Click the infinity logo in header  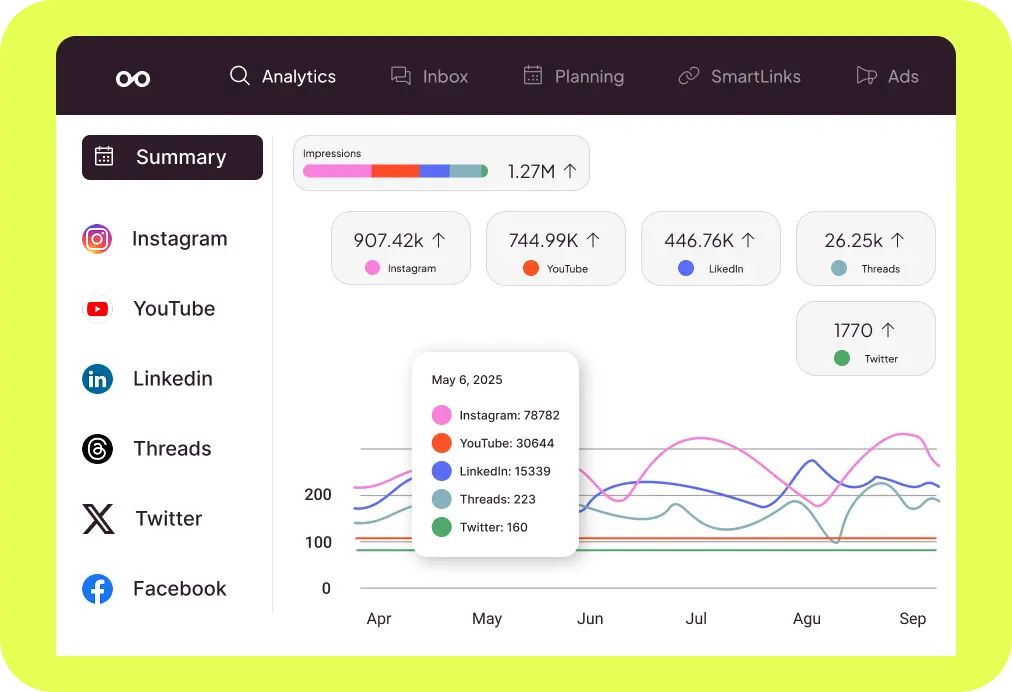pyautogui.click(x=133, y=78)
